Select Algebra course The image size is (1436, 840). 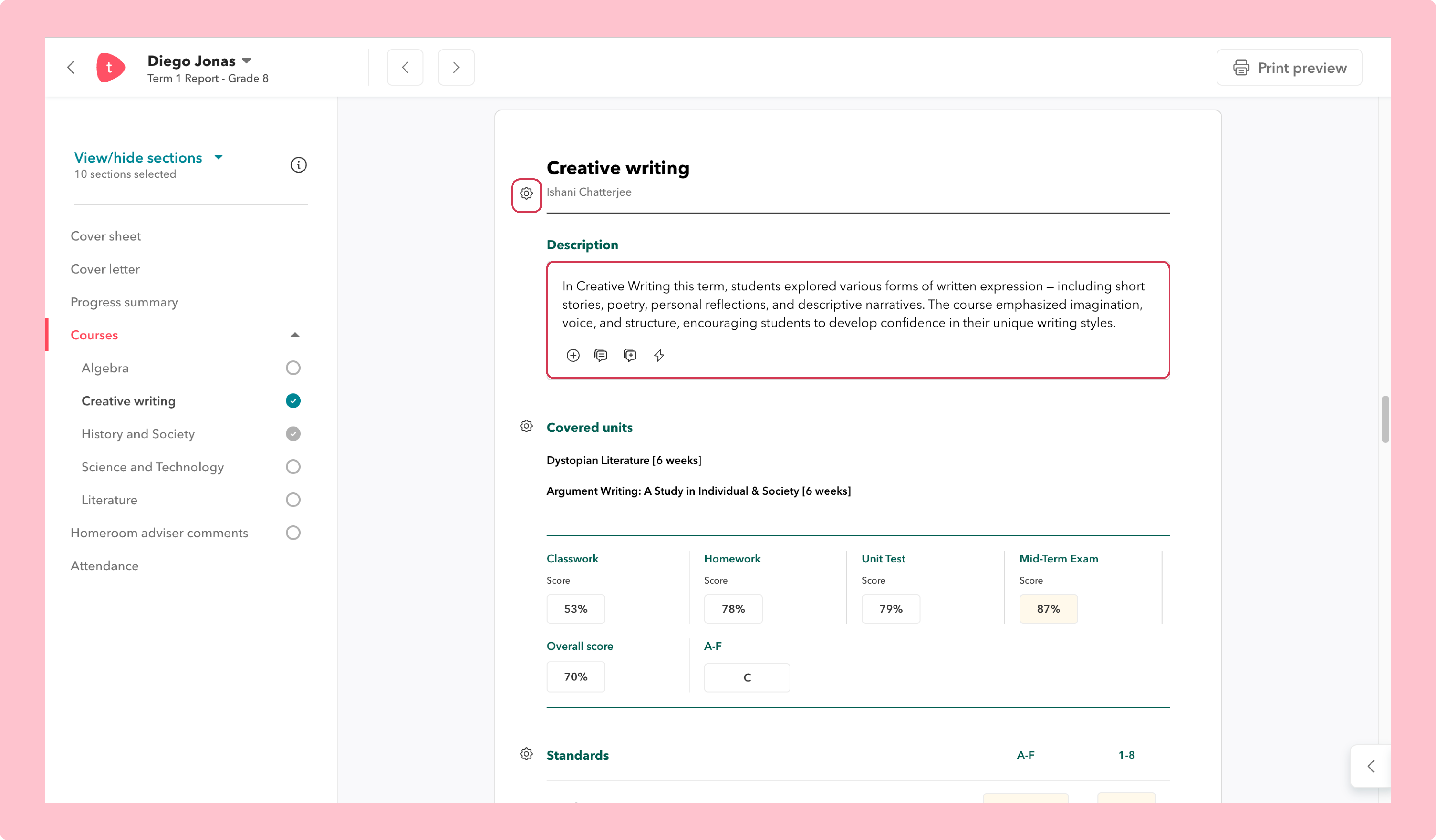105,368
